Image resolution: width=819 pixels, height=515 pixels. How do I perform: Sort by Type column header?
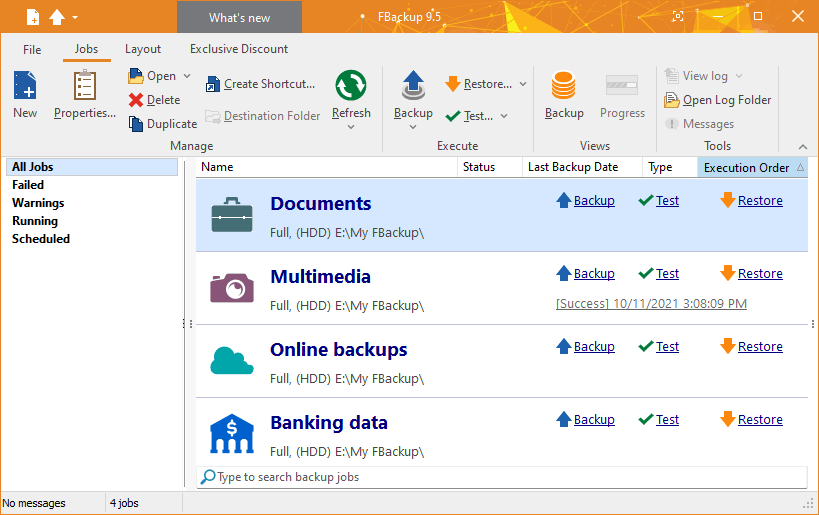pyautogui.click(x=670, y=167)
